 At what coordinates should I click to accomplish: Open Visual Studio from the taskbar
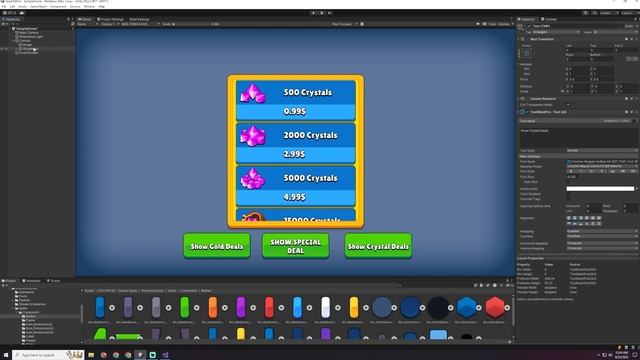(x=165, y=355)
